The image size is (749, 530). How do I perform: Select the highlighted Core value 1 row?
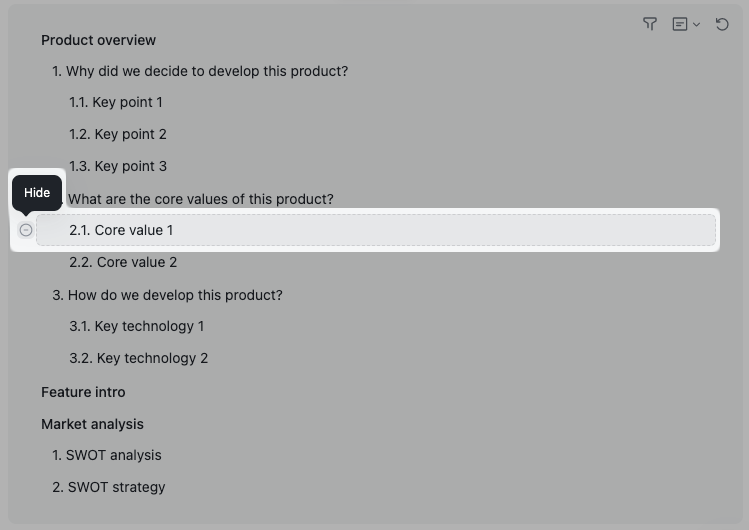[x=375, y=230]
